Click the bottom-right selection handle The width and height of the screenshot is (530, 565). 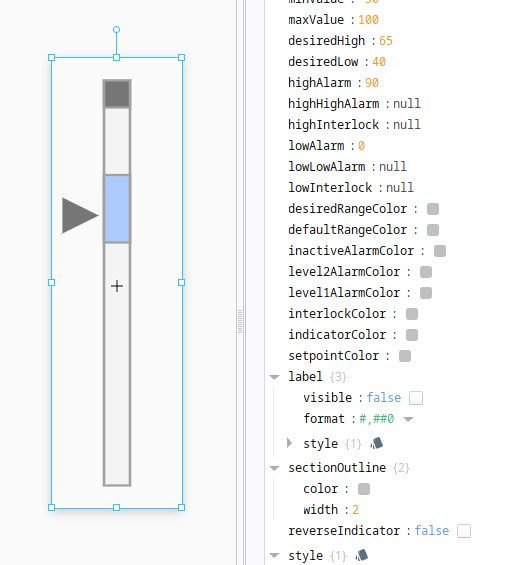[x=182, y=507]
